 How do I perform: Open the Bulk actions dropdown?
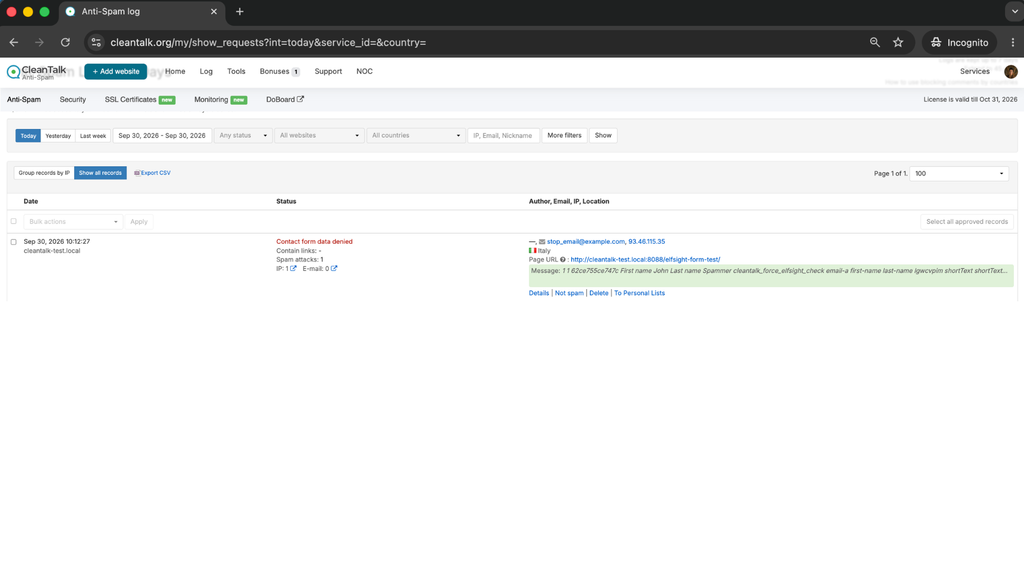tap(73, 222)
